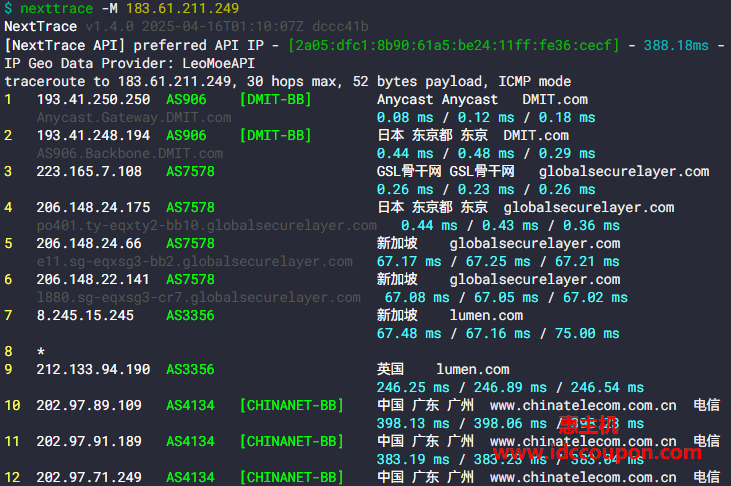Click hostname AS906.Backbone.DMIT.com

130,153
